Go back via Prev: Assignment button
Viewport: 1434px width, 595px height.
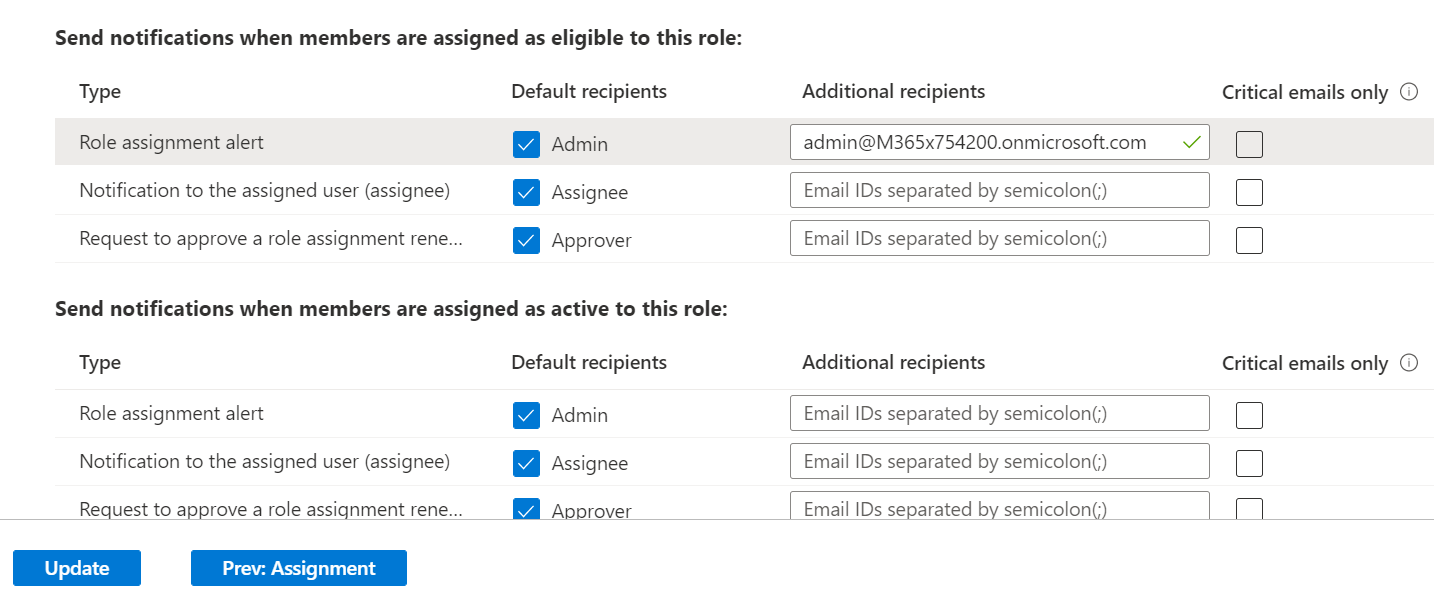(299, 568)
